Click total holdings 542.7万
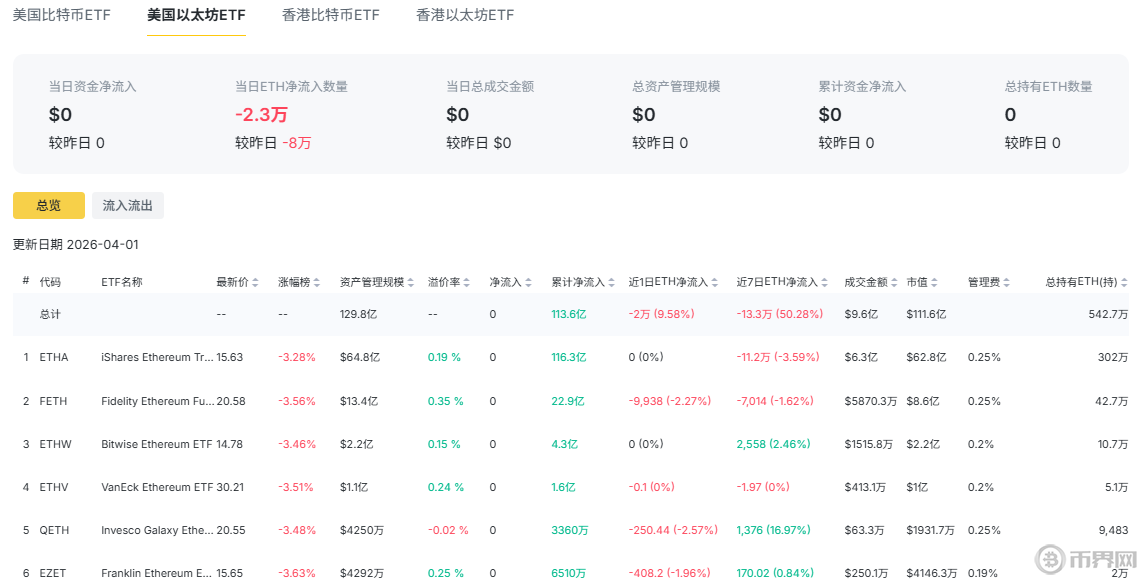Screen dimensions: 1148x587 [1108, 315]
